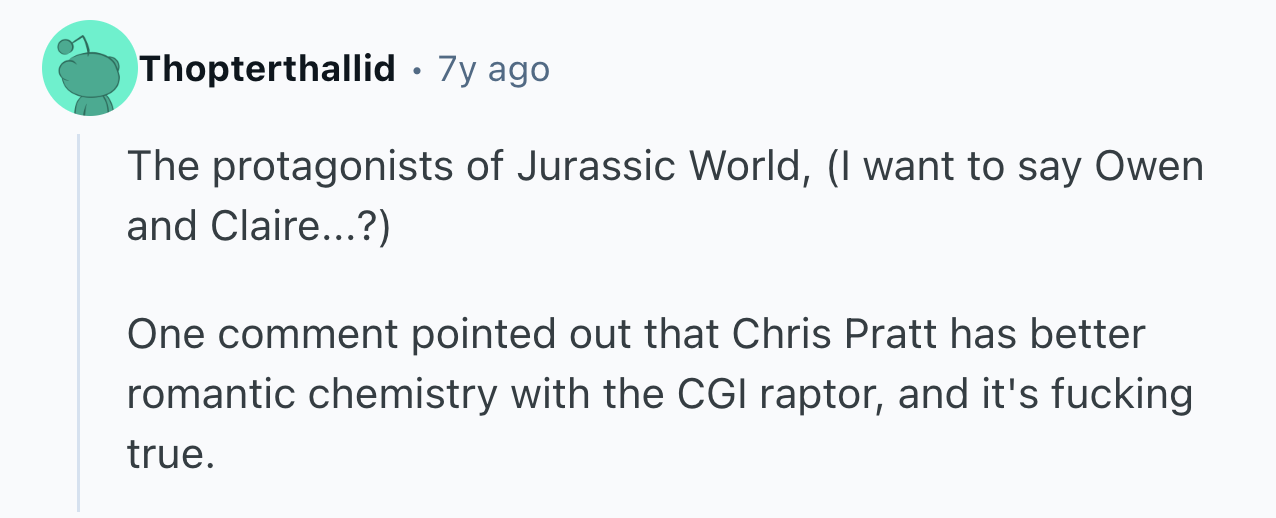Click the Thopterthallid Snoo avatar
Screen dimensions: 1276x518
[90, 69]
